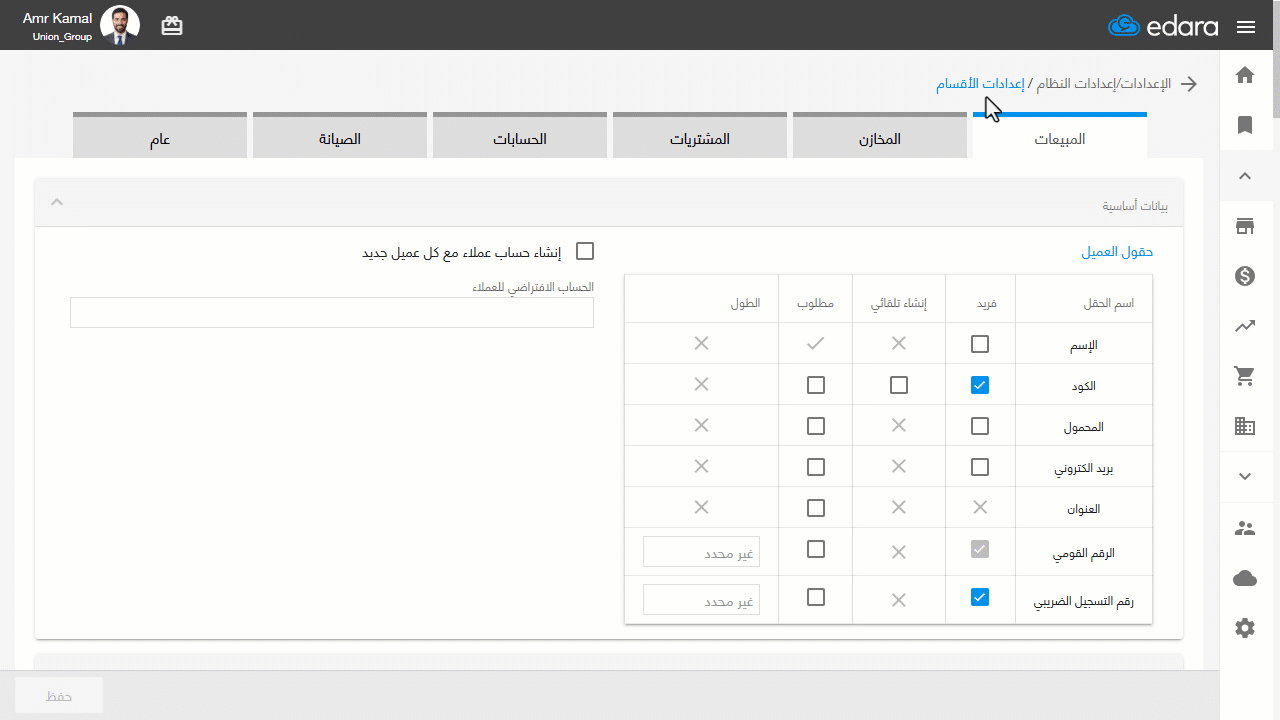Screen dimensions: 1280x720
Task: Click the الحساب الافتراضي للعملاء field
Action: pos(332,312)
